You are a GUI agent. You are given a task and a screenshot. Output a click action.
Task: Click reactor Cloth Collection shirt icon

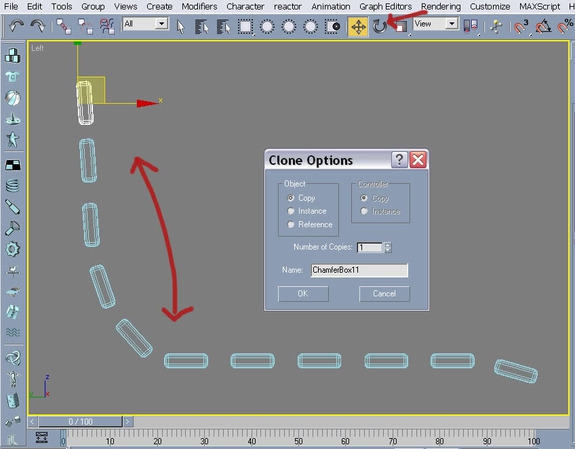click(x=12, y=77)
